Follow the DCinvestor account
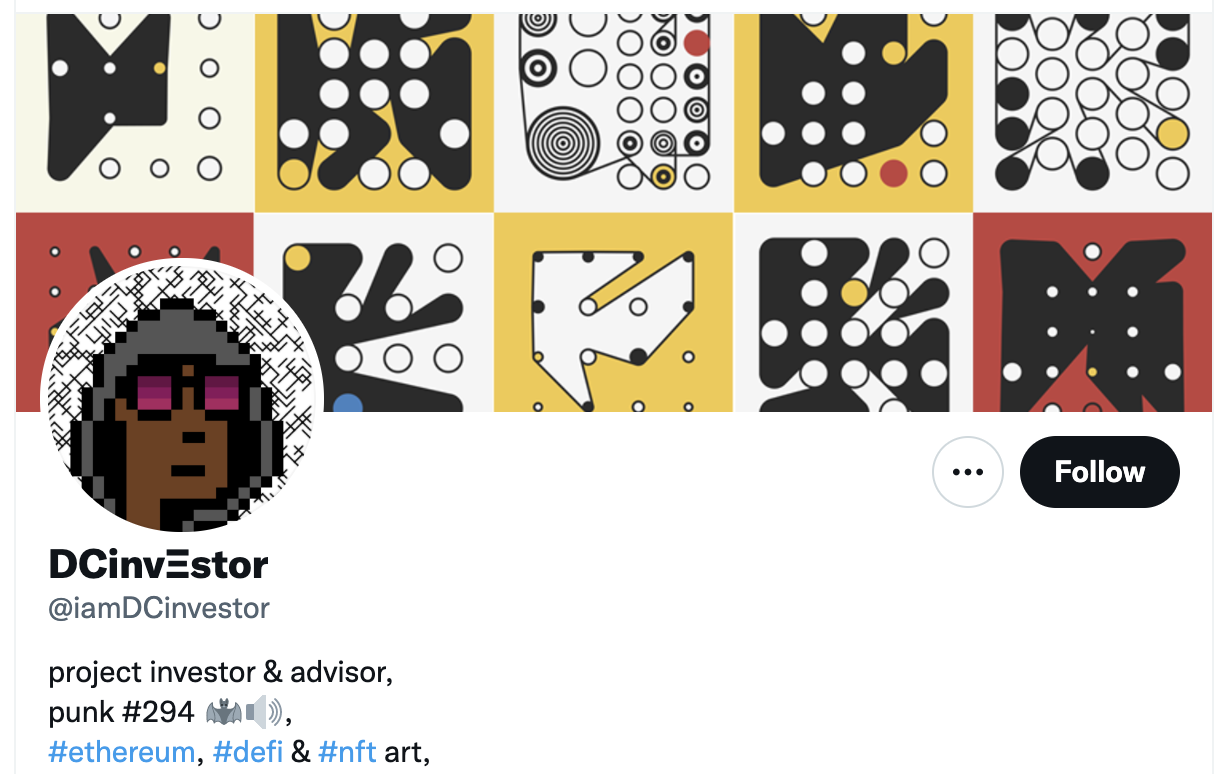Viewport: 1214px width, 774px height. tap(1099, 472)
